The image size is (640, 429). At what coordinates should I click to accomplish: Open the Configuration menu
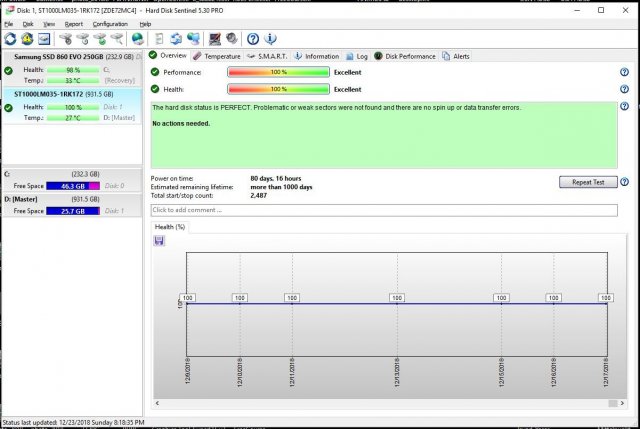[110, 23]
